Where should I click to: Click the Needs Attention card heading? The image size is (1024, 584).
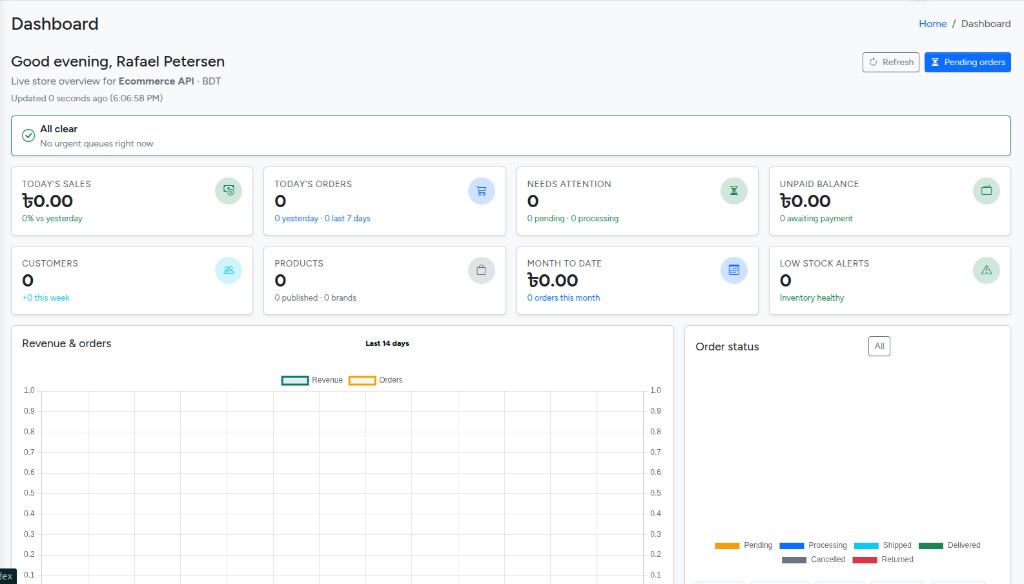click(x=569, y=184)
